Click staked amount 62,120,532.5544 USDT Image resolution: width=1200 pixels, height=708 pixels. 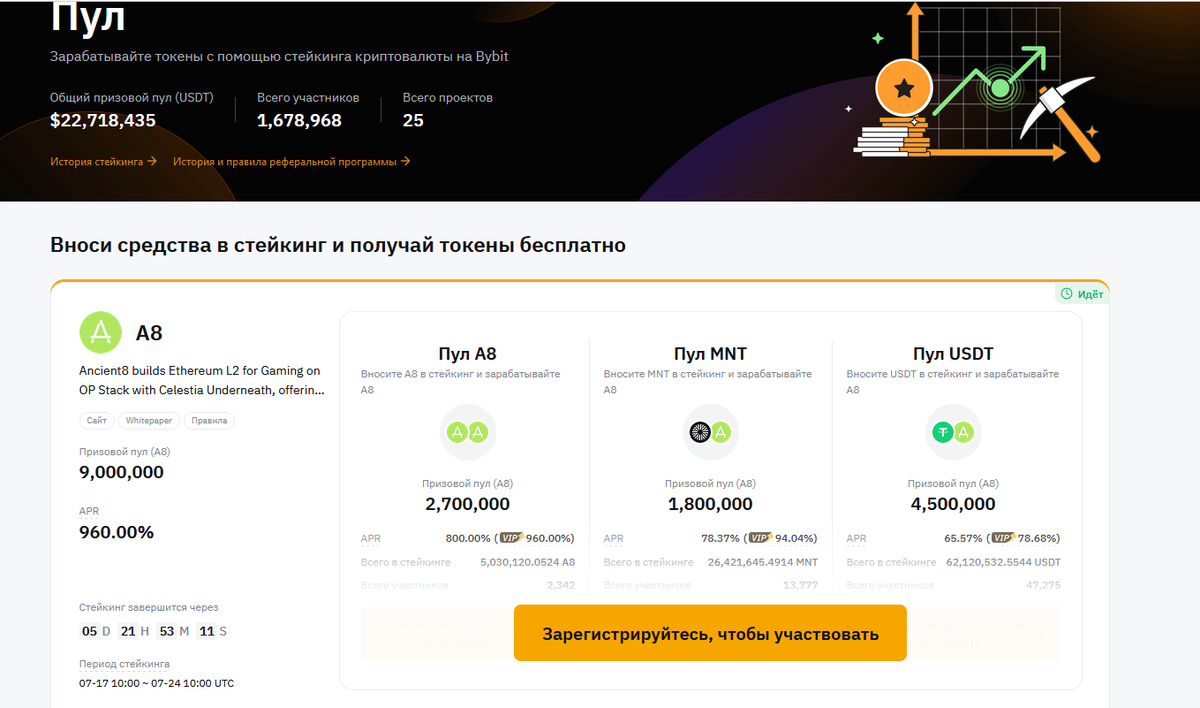[1003, 562]
